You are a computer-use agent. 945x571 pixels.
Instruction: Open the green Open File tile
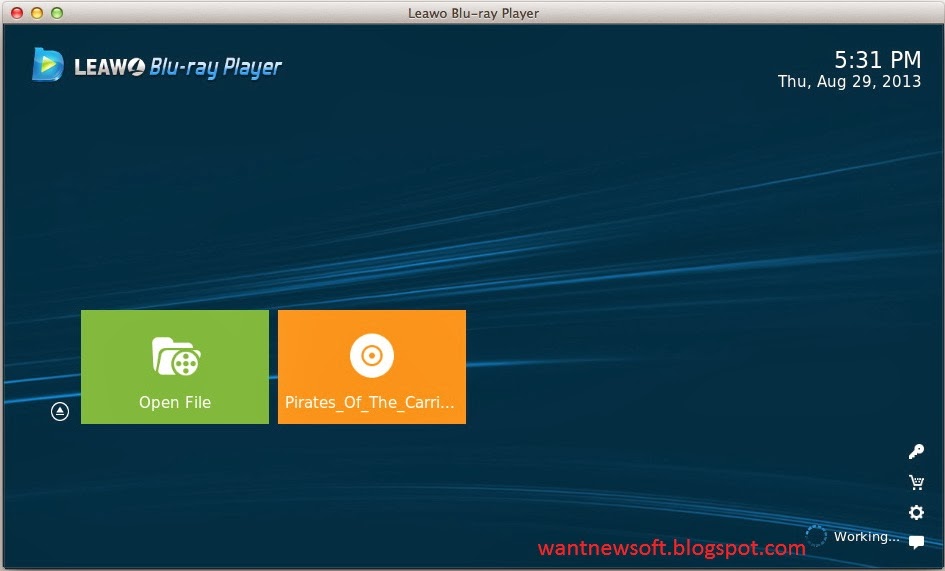coord(175,367)
